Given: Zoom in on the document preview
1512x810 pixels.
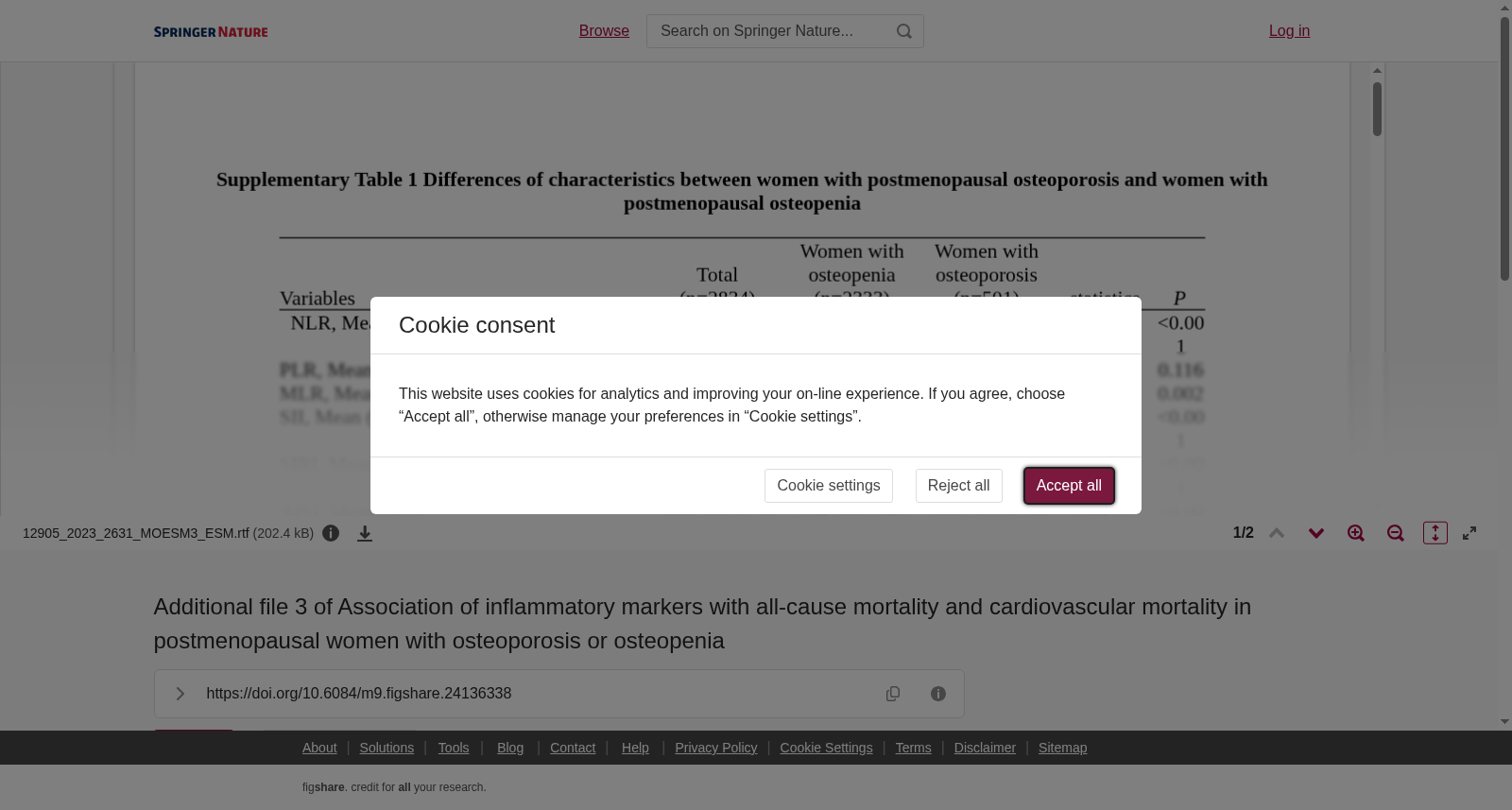Looking at the screenshot, I should (1356, 533).
